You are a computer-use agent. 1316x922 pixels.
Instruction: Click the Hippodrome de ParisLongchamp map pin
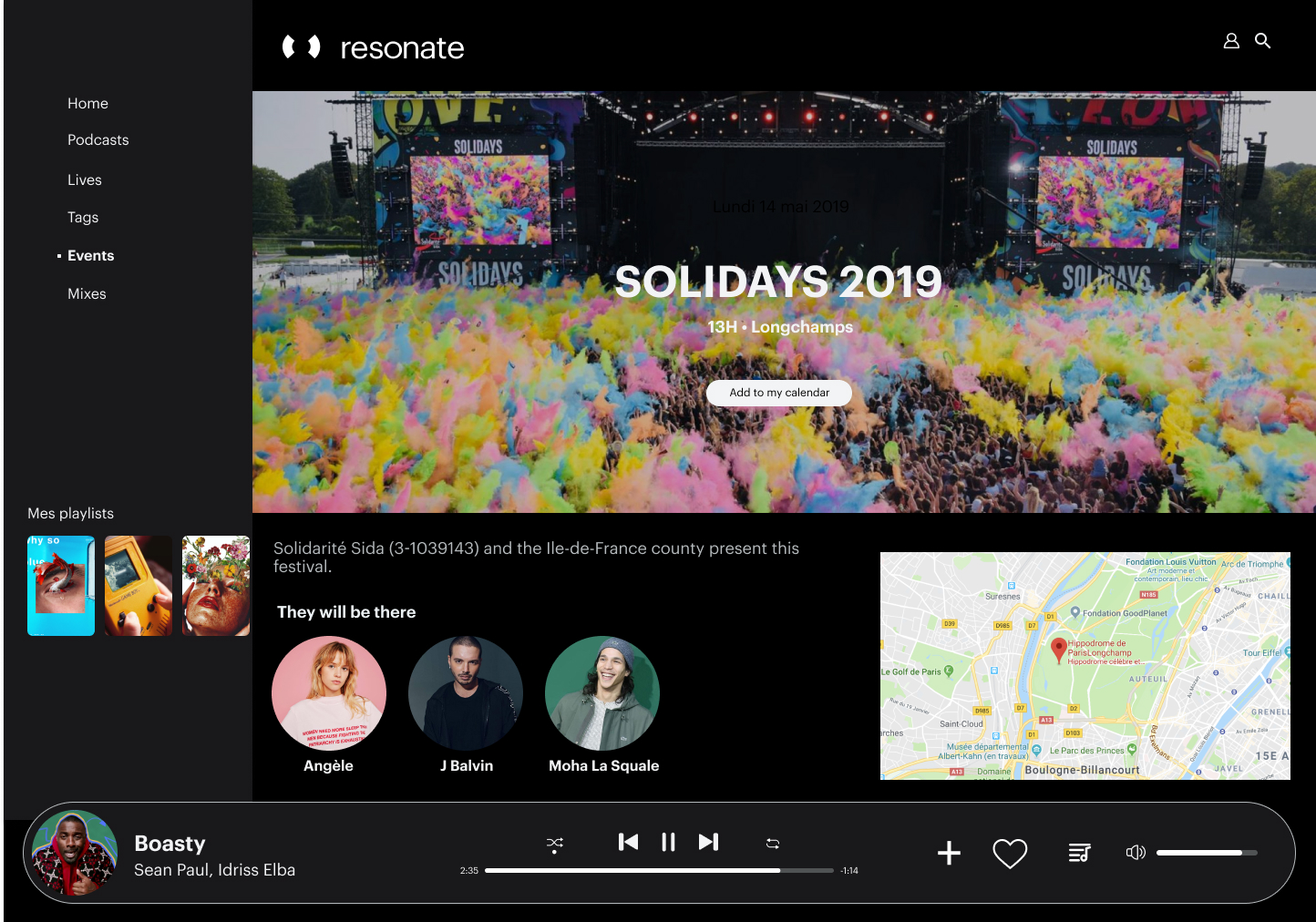[x=1058, y=650]
